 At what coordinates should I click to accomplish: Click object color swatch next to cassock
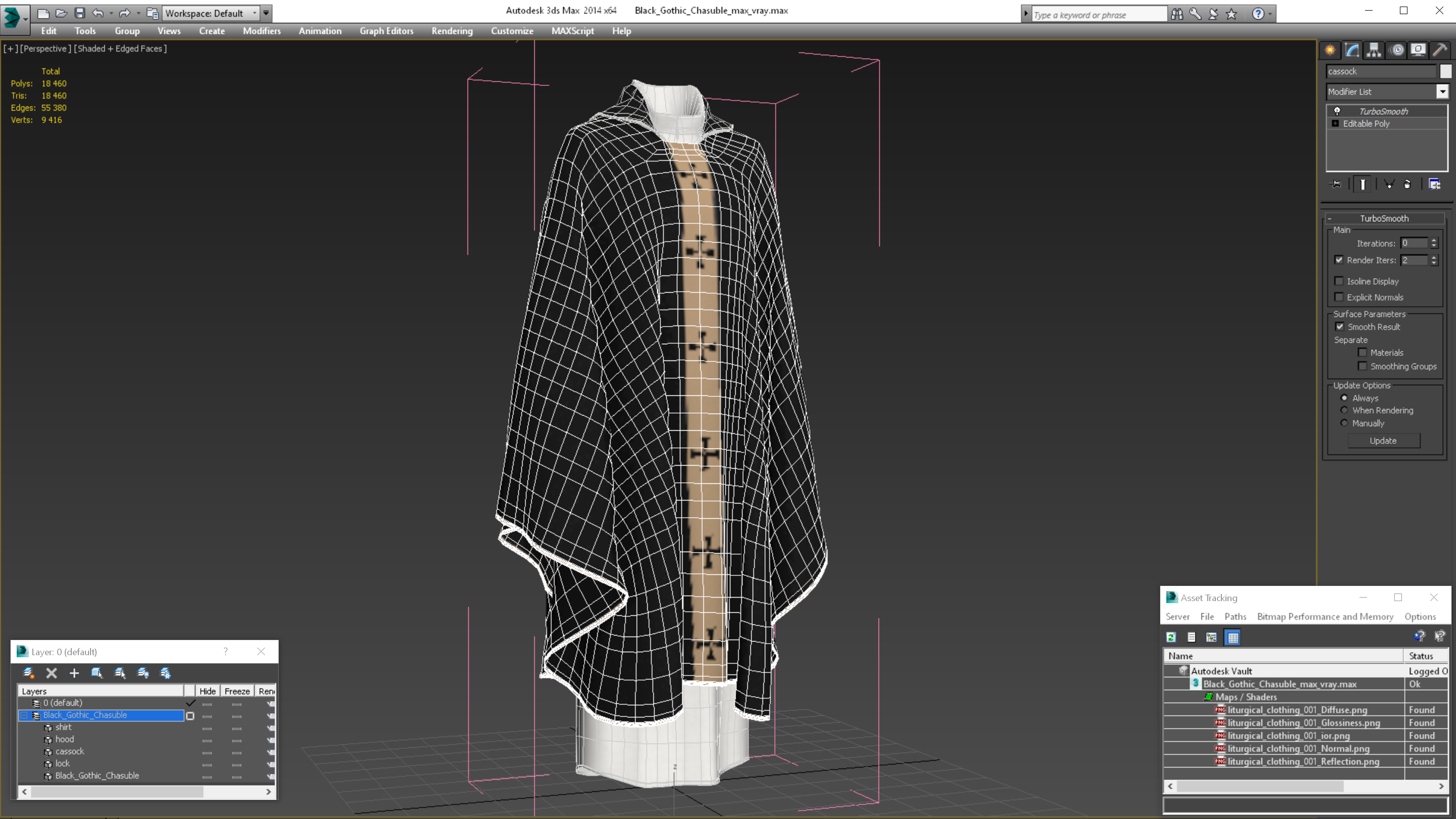(1445, 71)
